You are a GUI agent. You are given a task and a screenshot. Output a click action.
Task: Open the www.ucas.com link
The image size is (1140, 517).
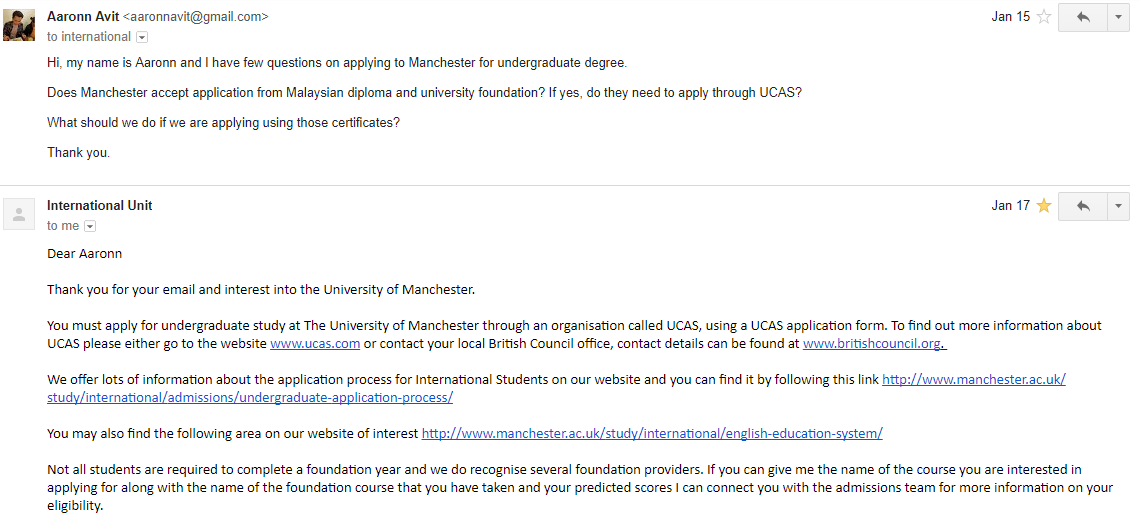coord(315,344)
